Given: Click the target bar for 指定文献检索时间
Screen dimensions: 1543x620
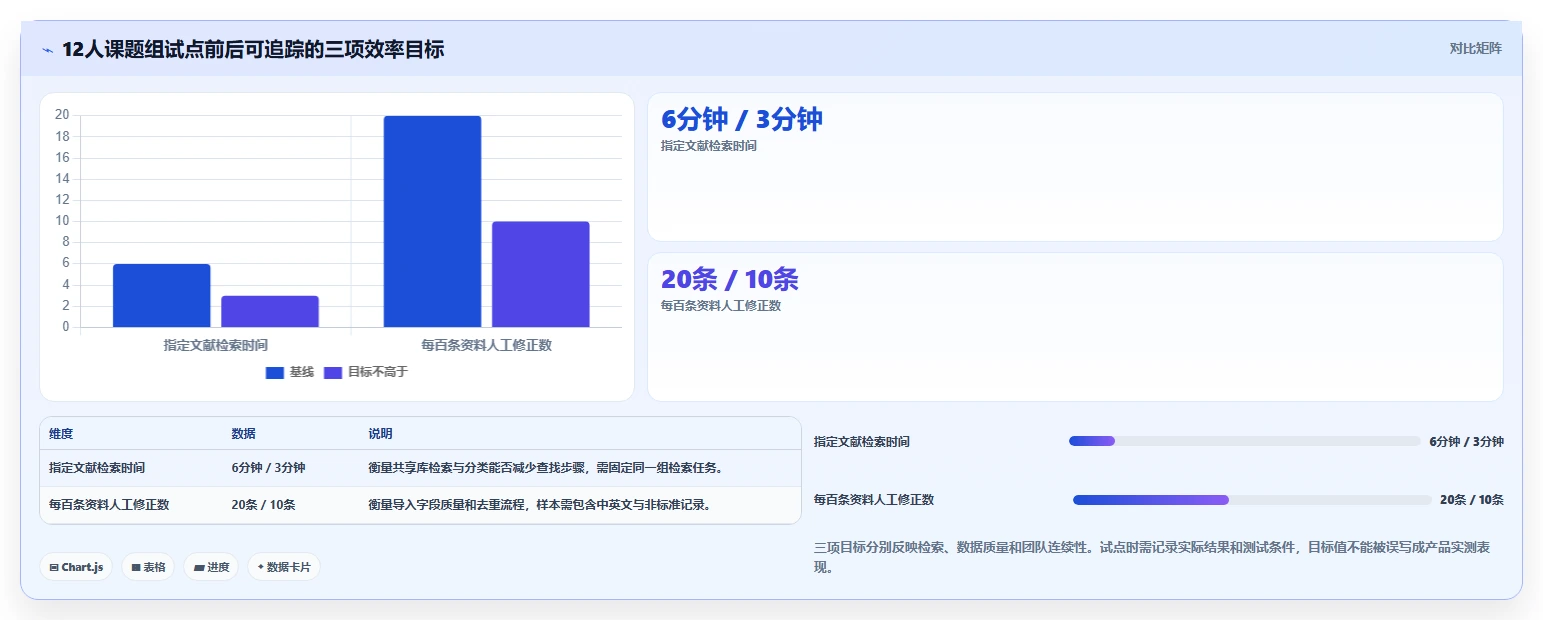Looking at the screenshot, I should (270, 311).
